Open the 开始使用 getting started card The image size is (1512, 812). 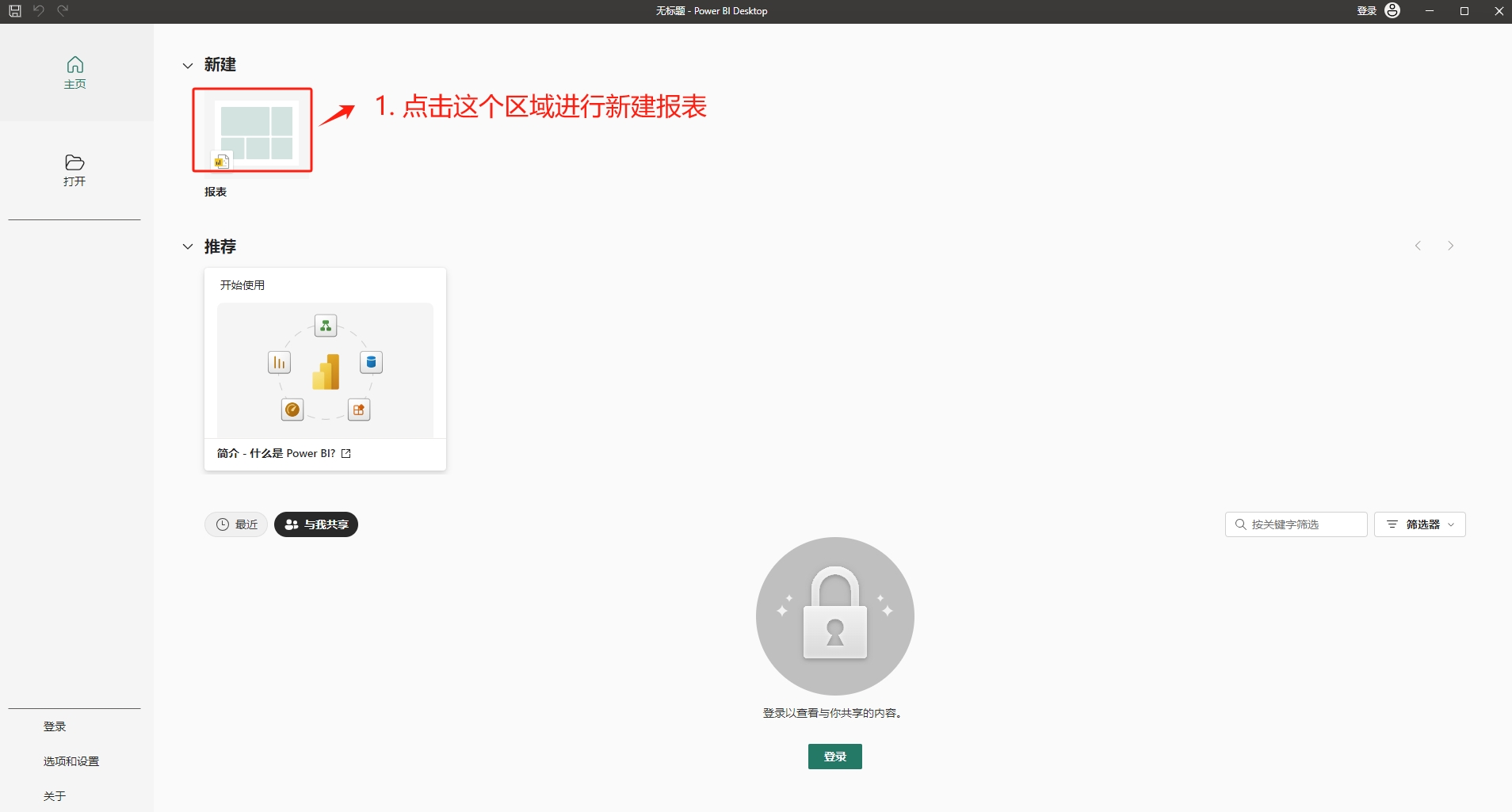(x=325, y=369)
